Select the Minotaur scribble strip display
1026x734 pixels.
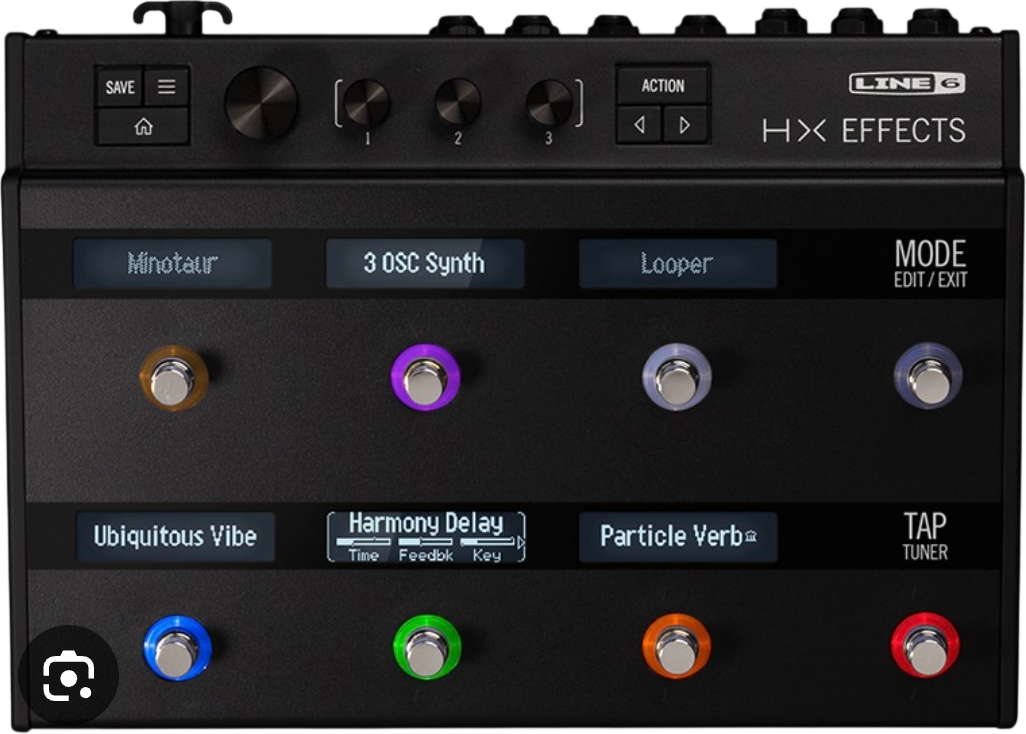(x=172, y=264)
